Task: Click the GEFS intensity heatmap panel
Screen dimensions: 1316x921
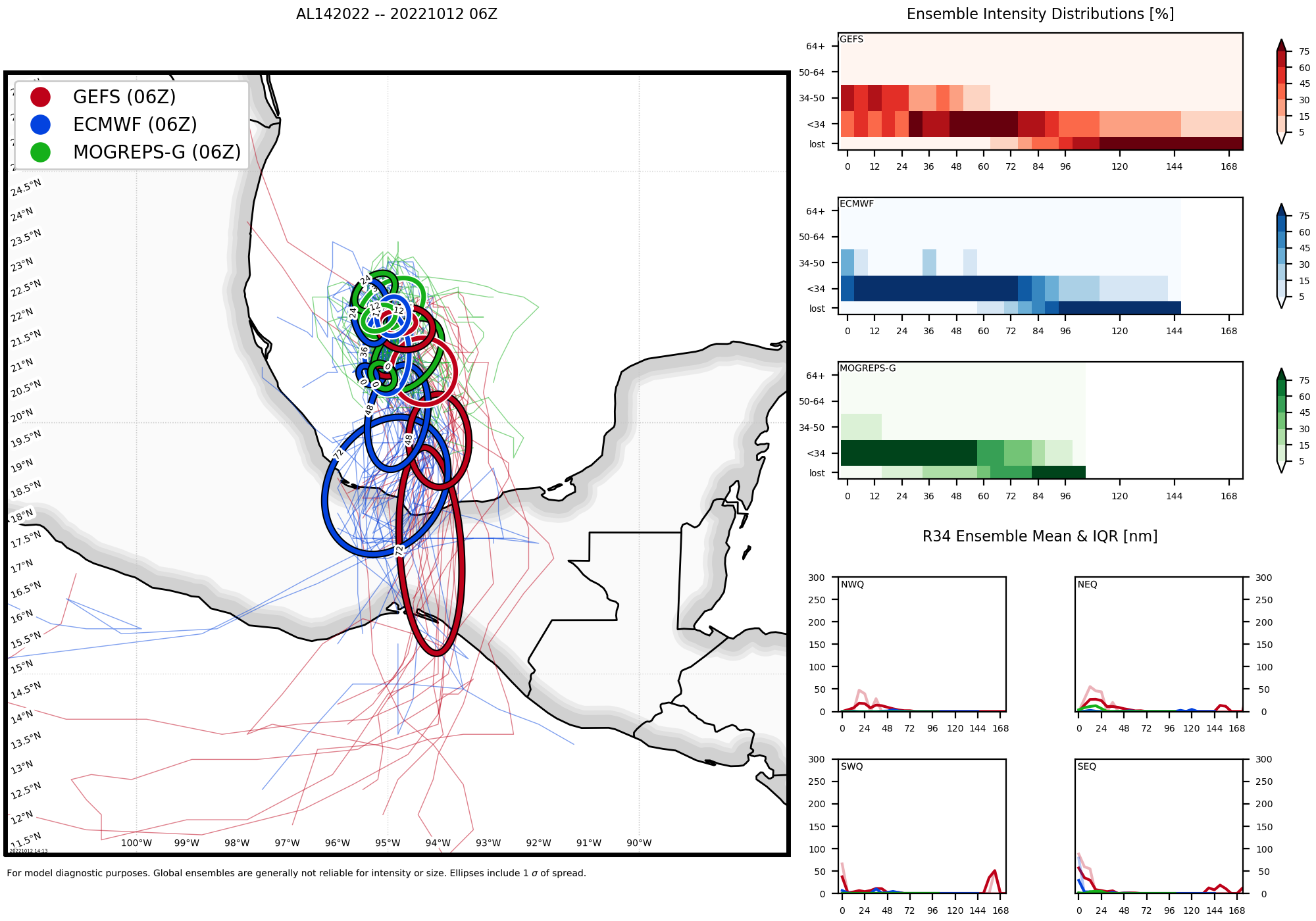Action: [1040, 91]
